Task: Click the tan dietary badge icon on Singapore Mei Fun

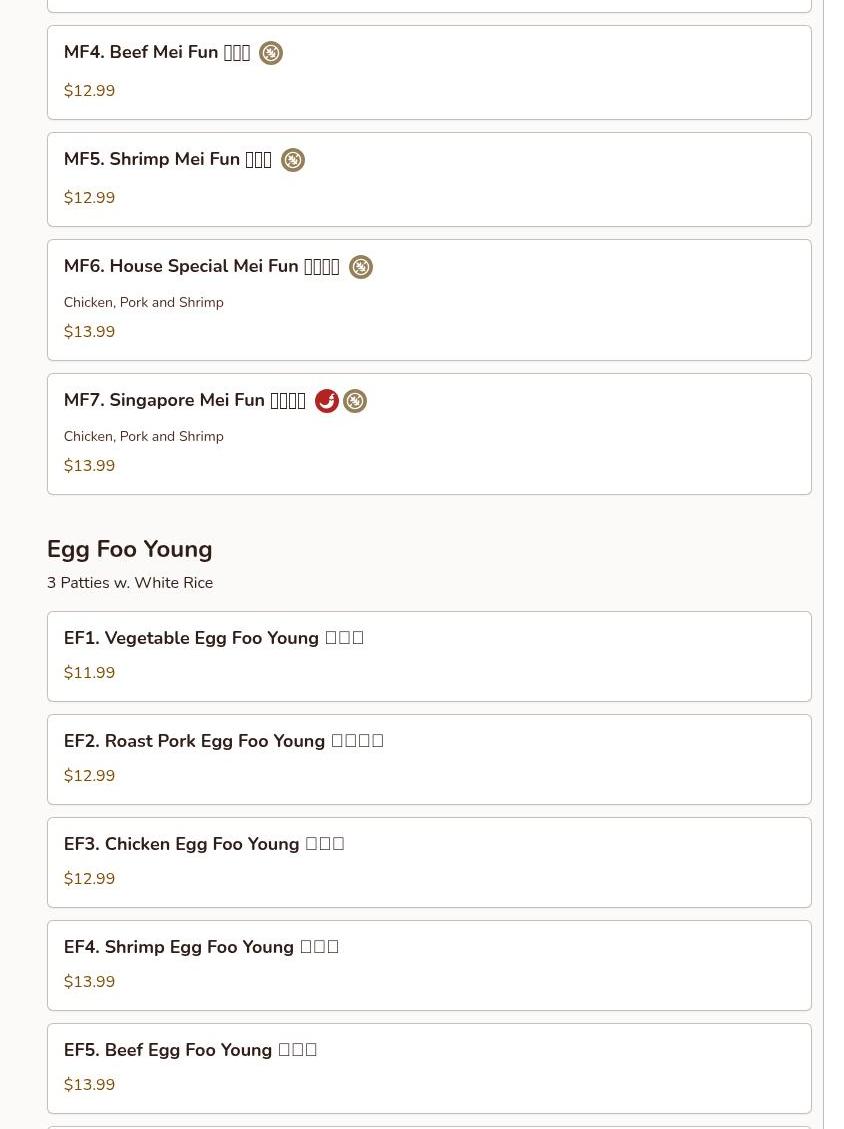Action: 355,401
